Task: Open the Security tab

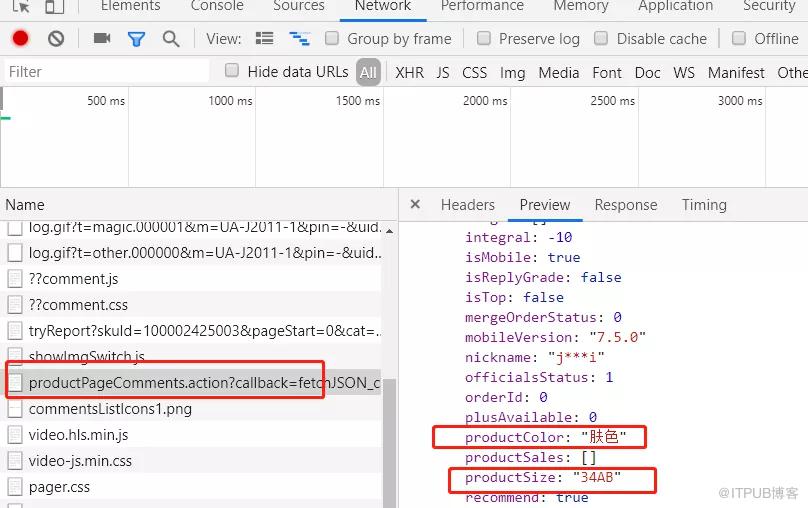Action: 769,6
